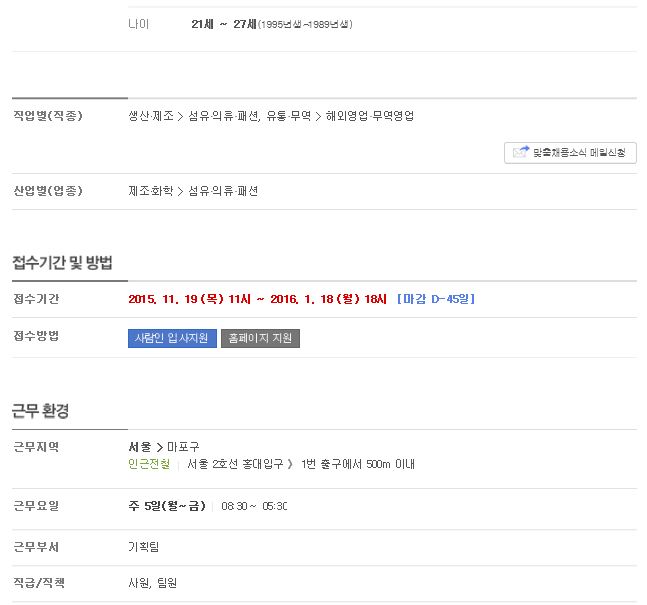Click the envelope icon on mail subscription button

point(520,152)
